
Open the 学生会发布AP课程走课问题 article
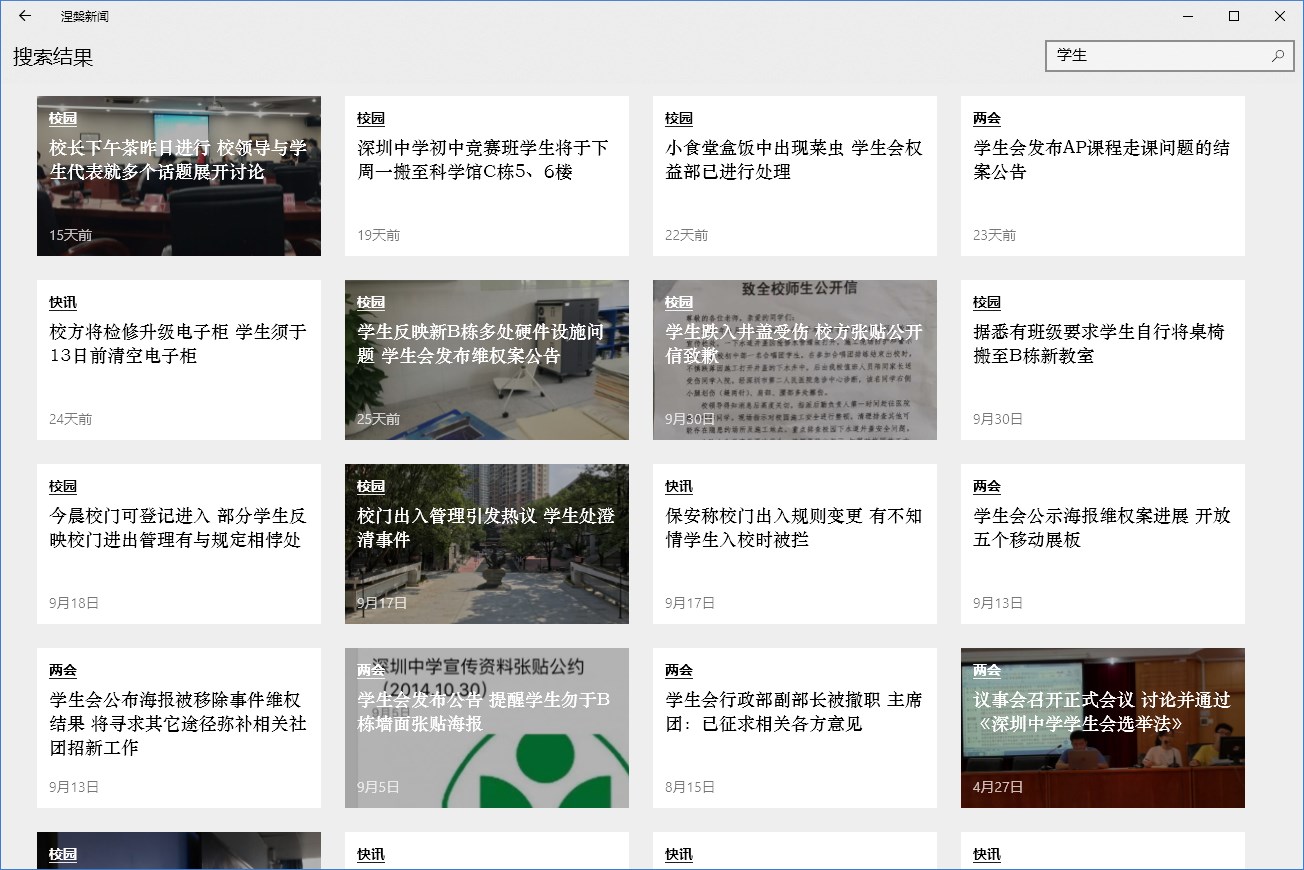click(1103, 176)
